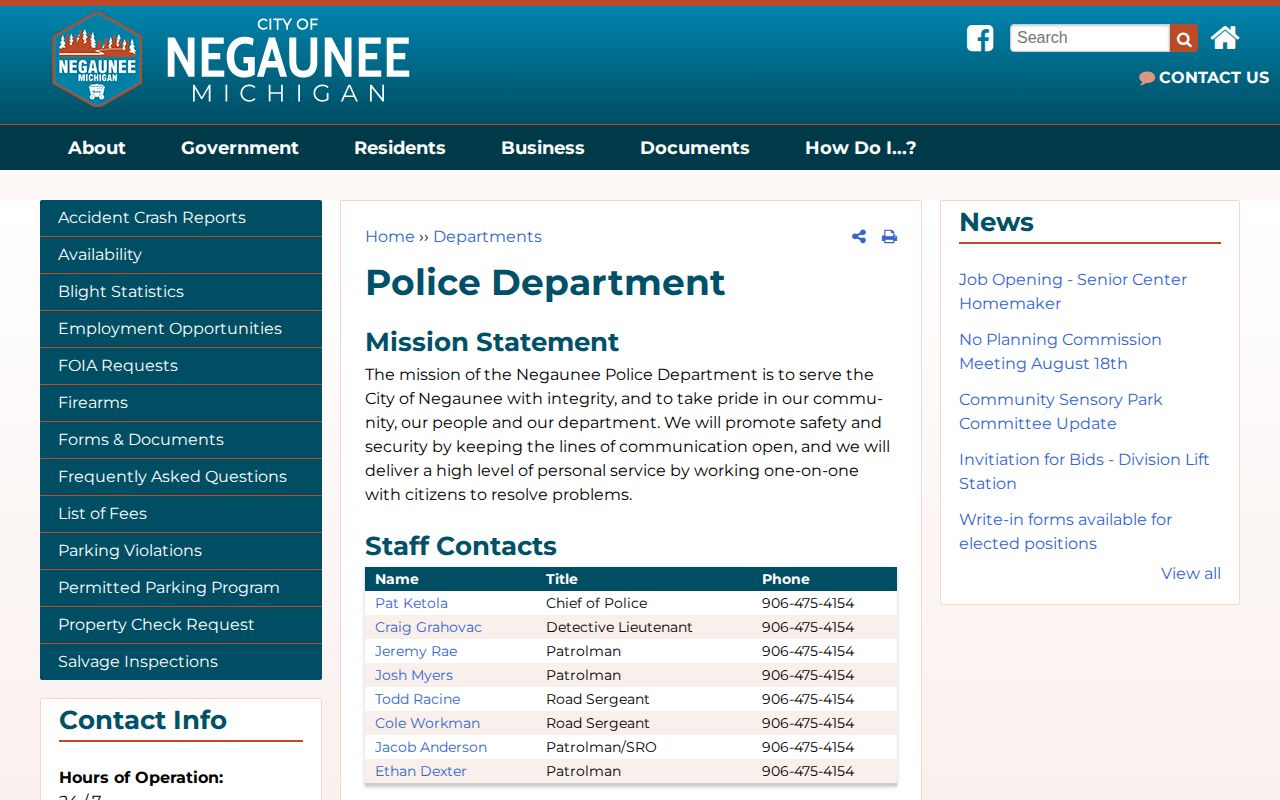Open Salvage Inspections sidebar link
The width and height of the screenshot is (1280, 800).
181,662
